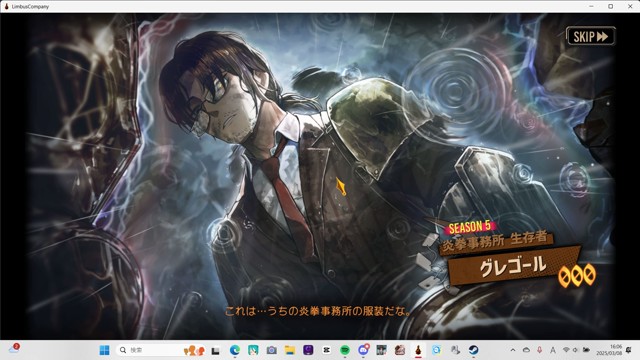Open the Windows Start menu
Viewport: 640px width, 360px height.
pyautogui.click(x=104, y=350)
